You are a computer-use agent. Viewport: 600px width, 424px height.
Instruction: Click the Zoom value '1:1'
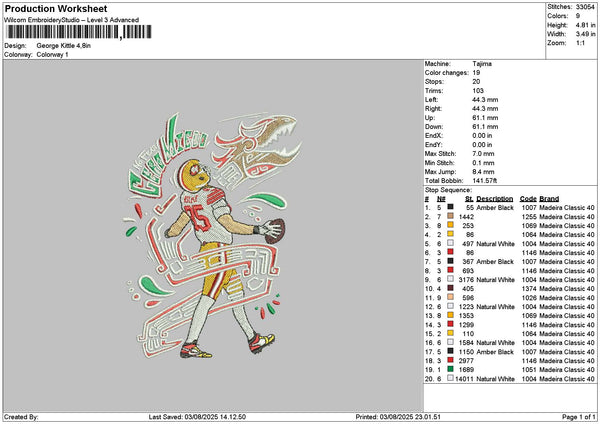point(580,43)
